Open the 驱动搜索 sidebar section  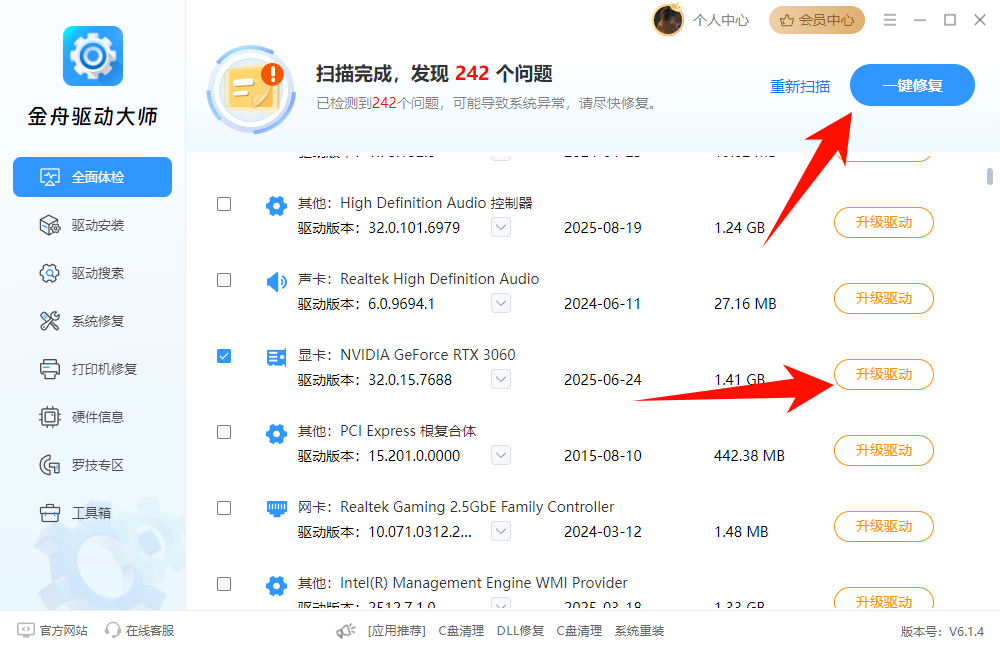click(92, 273)
